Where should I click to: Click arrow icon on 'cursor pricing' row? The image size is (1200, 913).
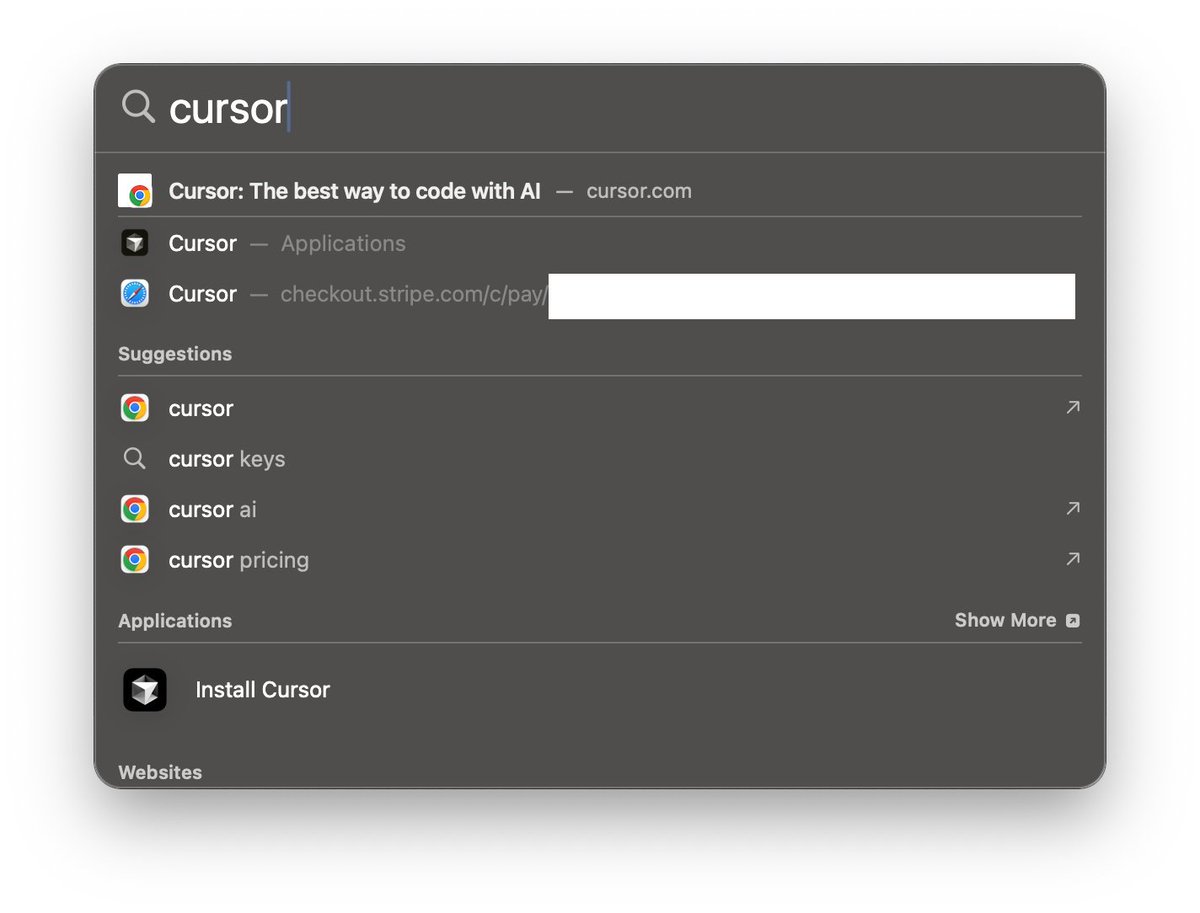click(1073, 559)
